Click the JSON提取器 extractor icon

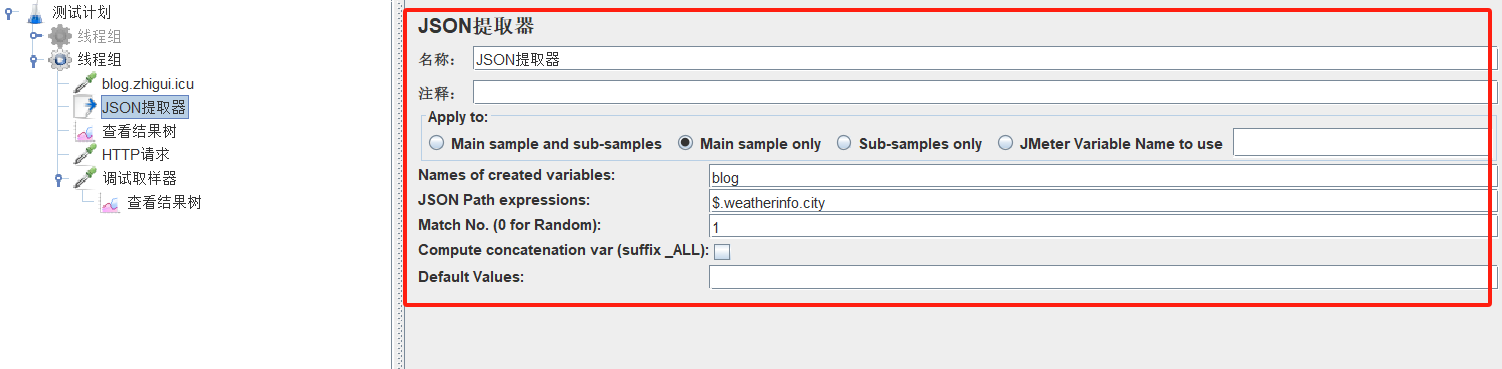pos(85,107)
